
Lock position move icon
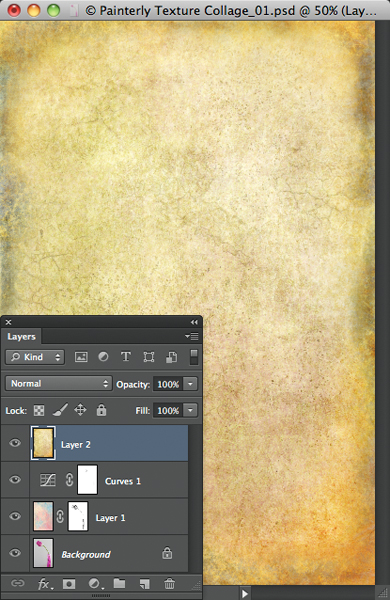pos(80,410)
